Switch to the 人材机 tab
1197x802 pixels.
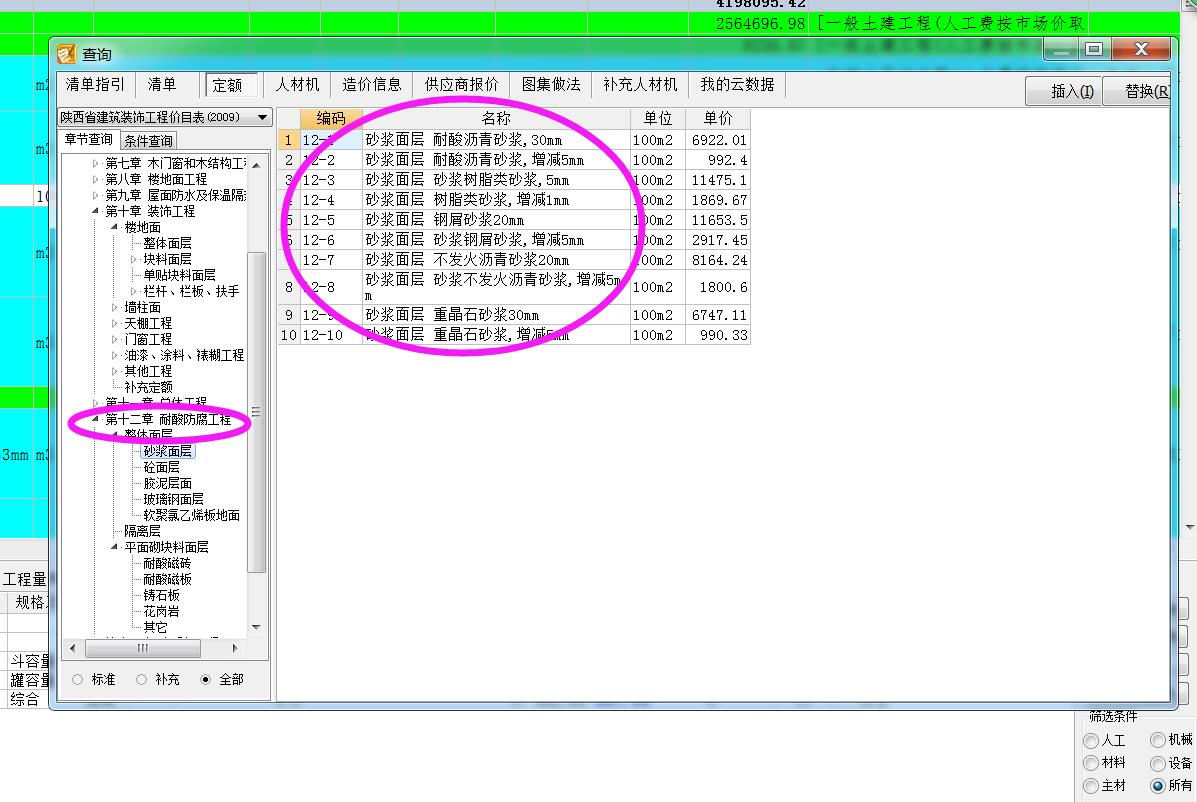pyautogui.click(x=297, y=84)
